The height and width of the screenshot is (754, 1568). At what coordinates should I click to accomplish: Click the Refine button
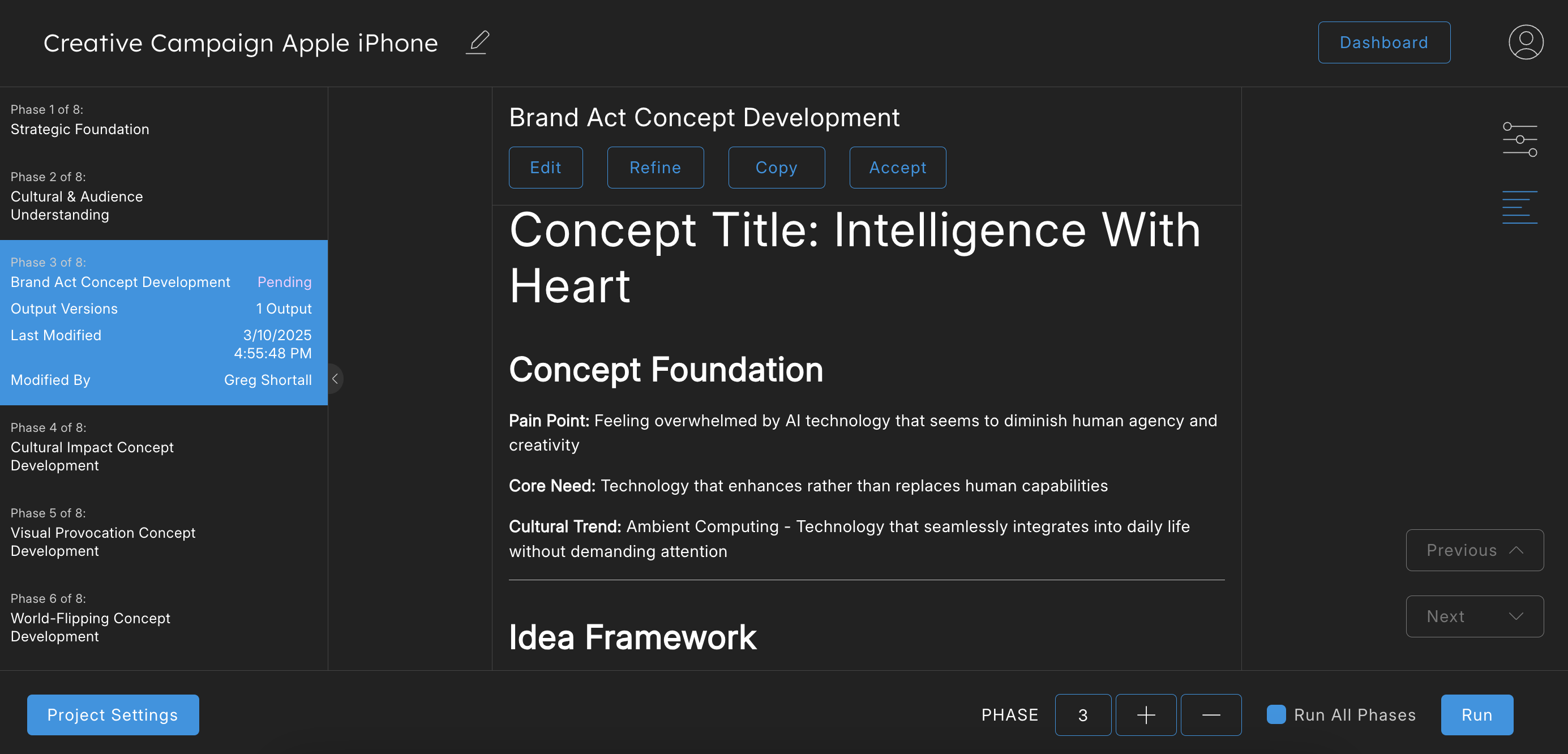(655, 168)
